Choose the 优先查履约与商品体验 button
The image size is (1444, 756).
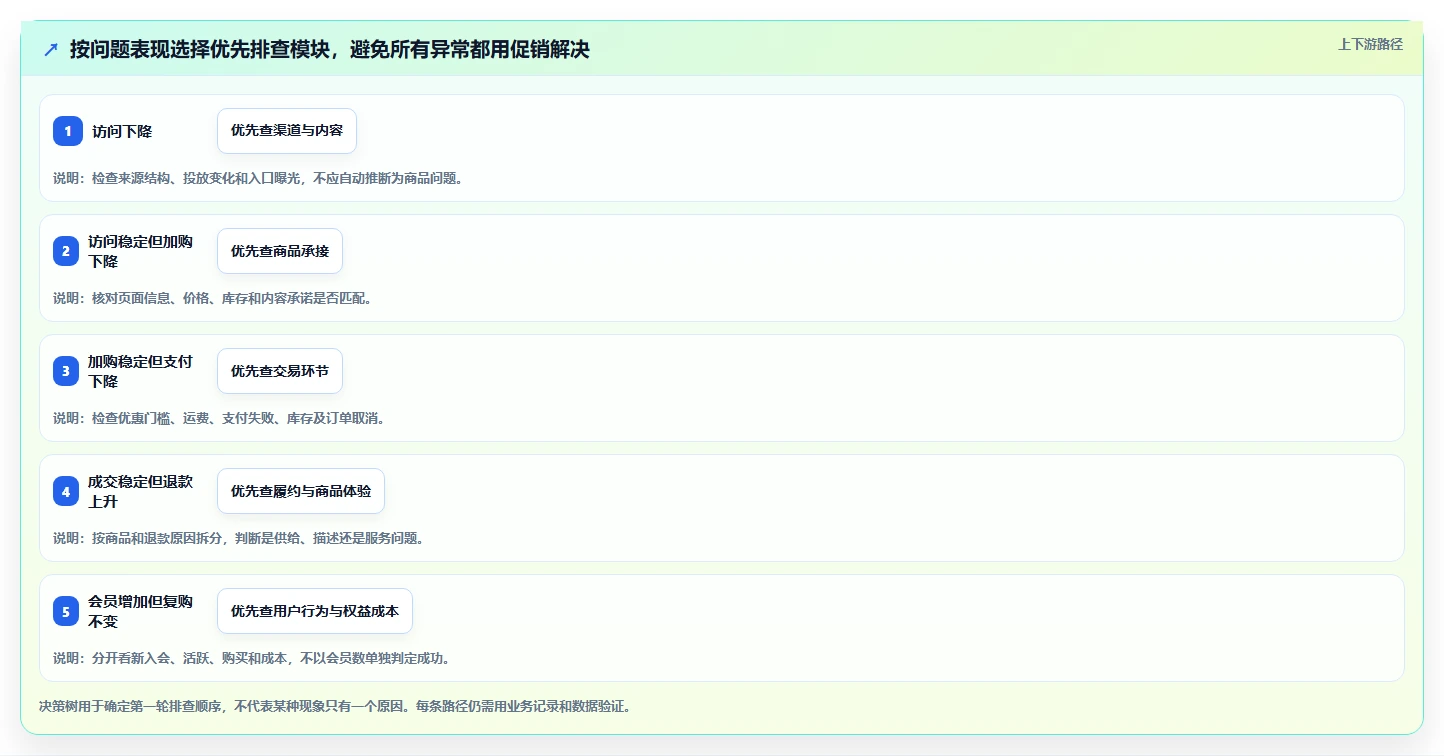[301, 491]
